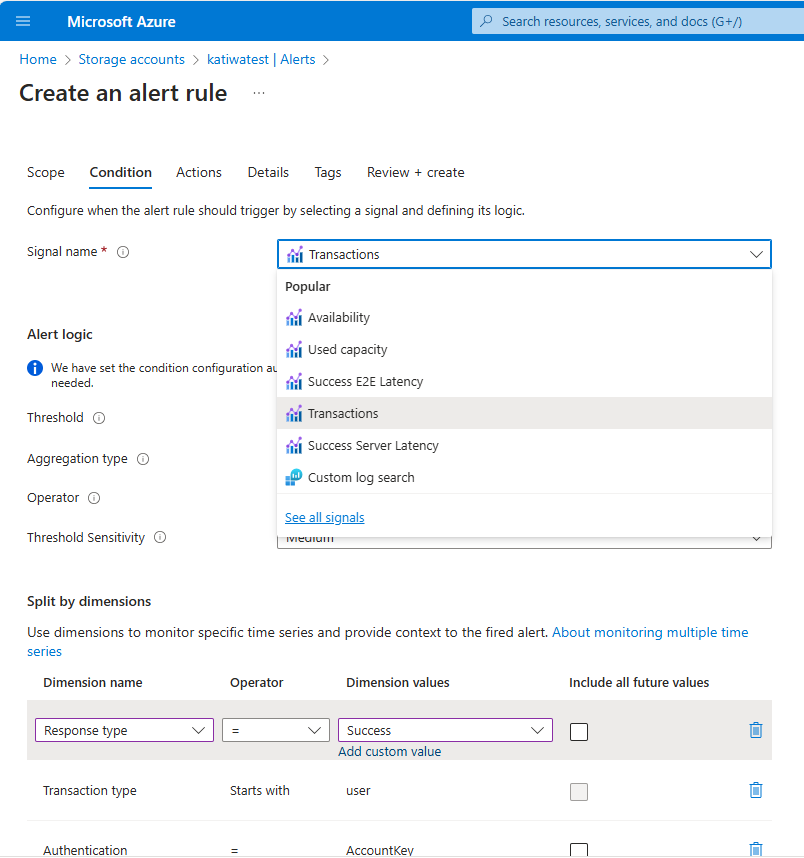804x858 pixels.
Task: Switch to the Actions tab
Action: (199, 172)
